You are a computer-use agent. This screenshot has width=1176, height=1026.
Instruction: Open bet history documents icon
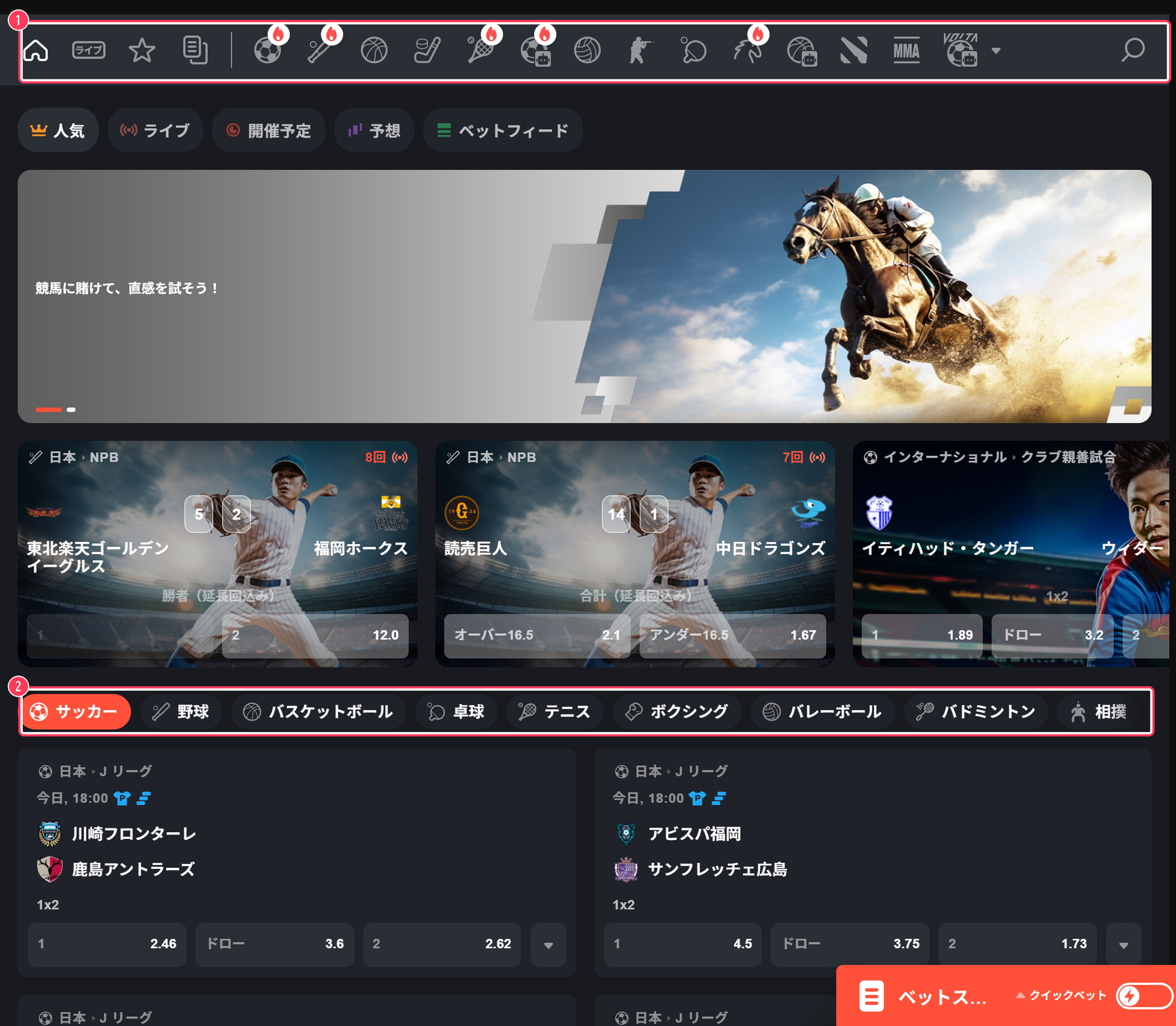195,51
